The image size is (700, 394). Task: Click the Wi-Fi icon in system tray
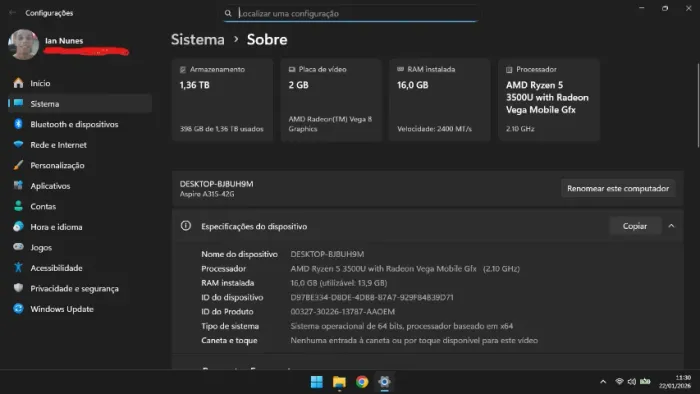[x=619, y=382]
